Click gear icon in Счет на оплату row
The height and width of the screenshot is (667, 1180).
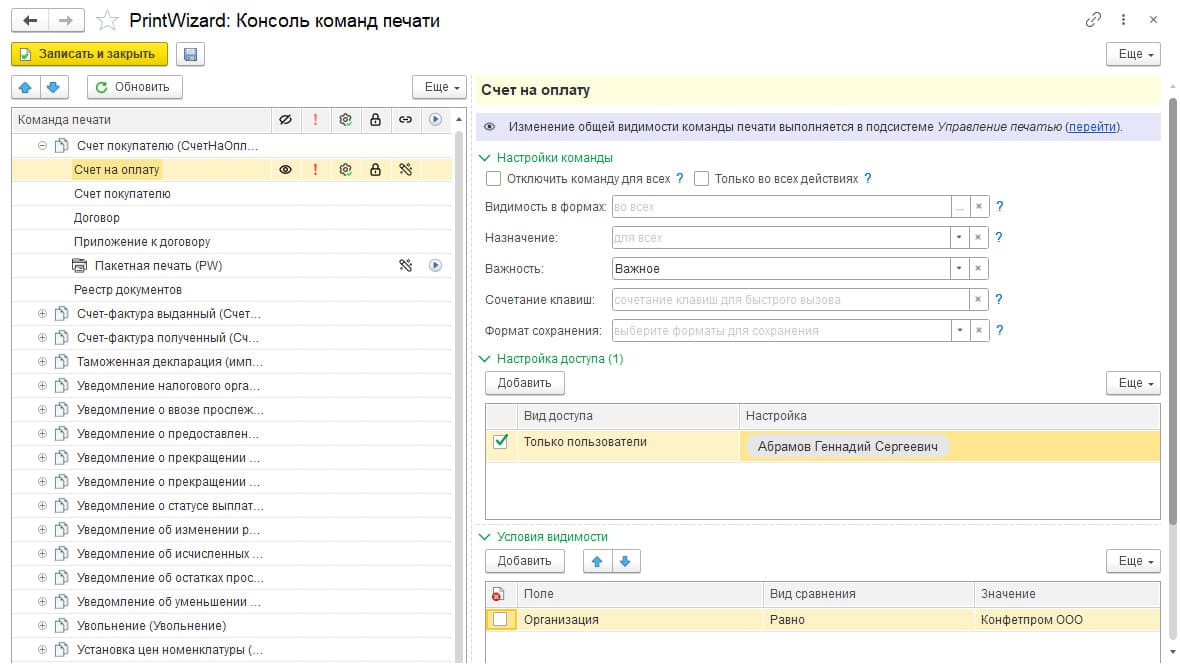(x=345, y=170)
